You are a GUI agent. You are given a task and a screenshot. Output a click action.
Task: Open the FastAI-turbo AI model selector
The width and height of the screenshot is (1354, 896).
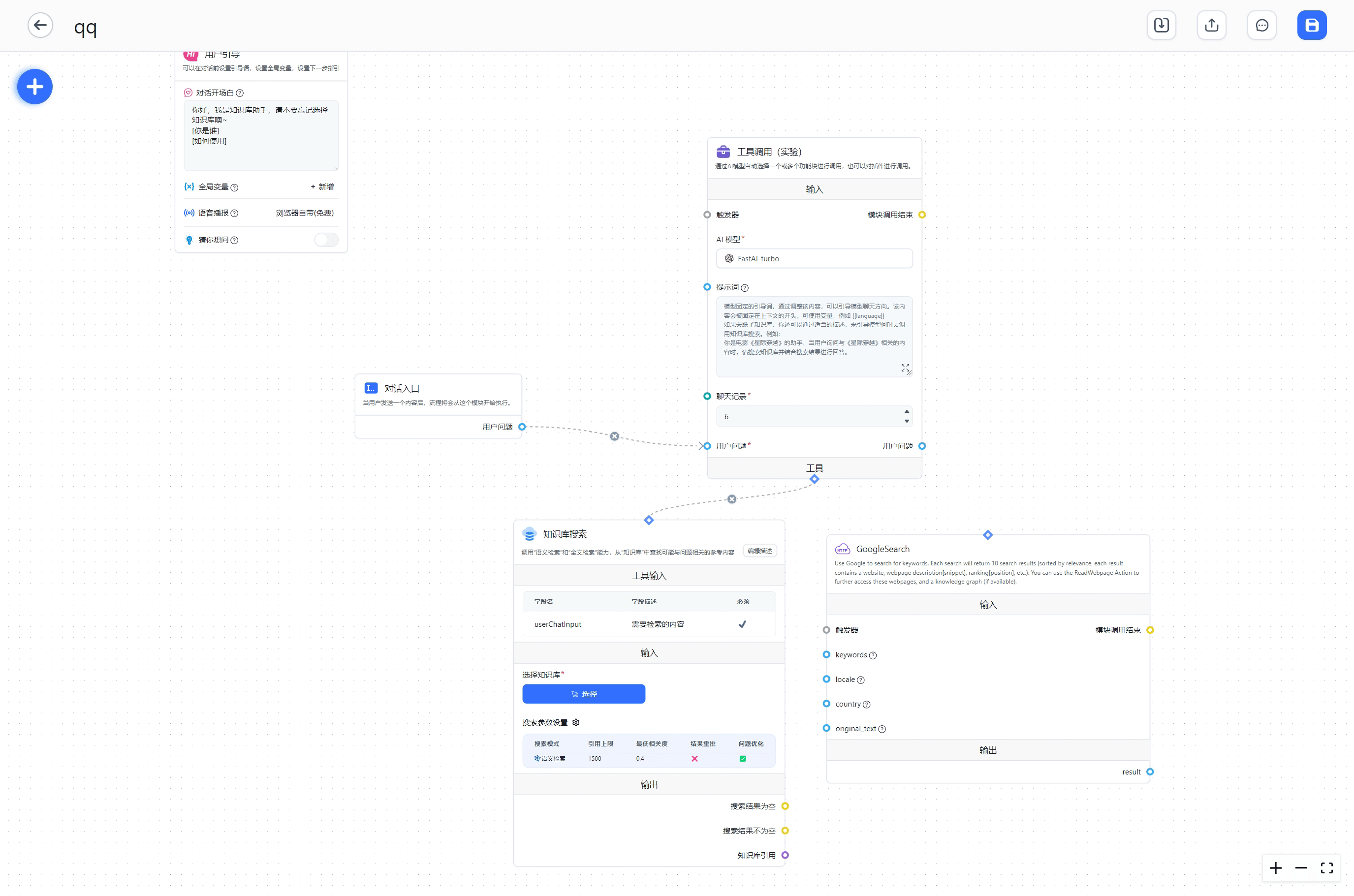[814, 258]
